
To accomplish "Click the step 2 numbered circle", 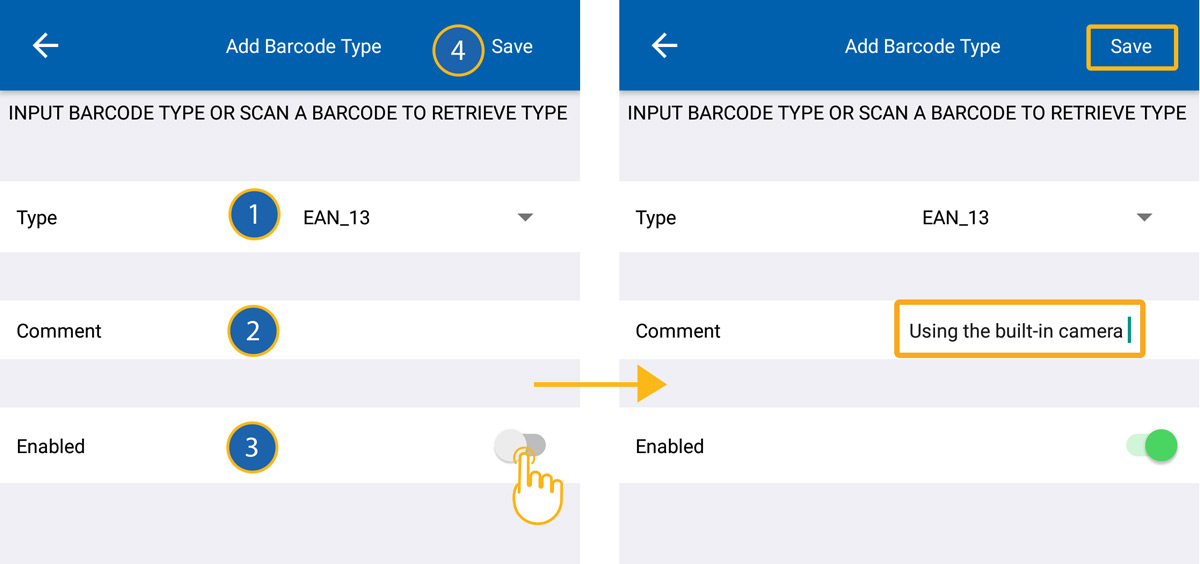I will 253,331.
